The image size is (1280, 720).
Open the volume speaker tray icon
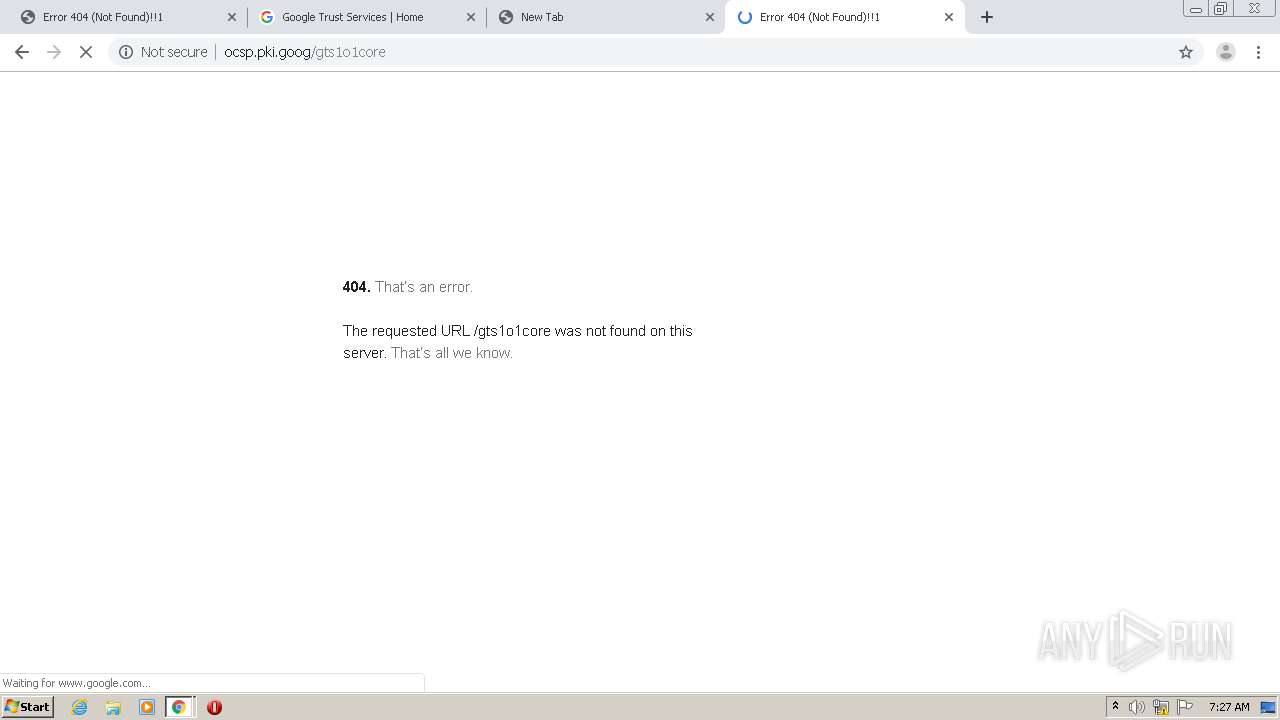pos(1137,707)
